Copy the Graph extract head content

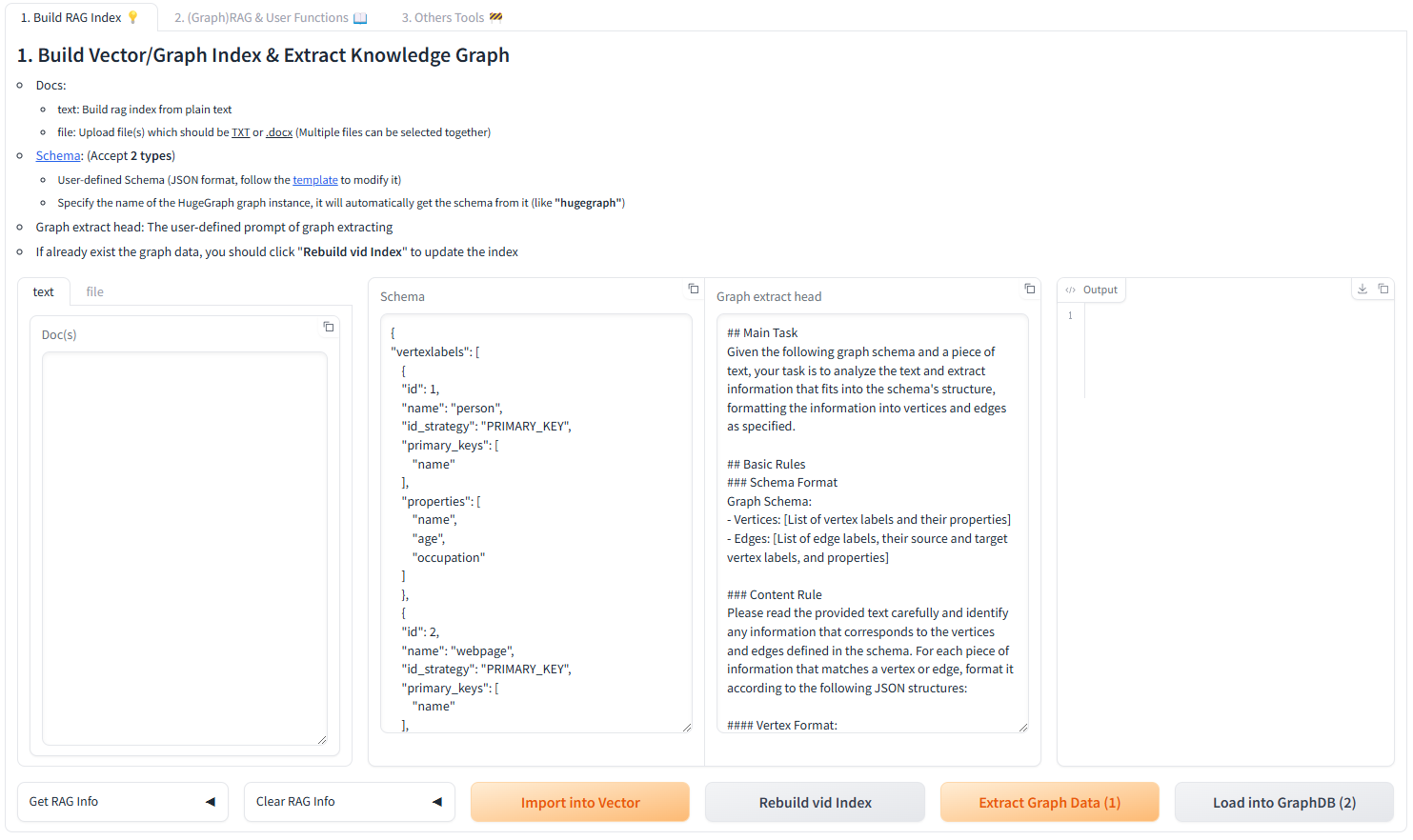click(x=1030, y=289)
